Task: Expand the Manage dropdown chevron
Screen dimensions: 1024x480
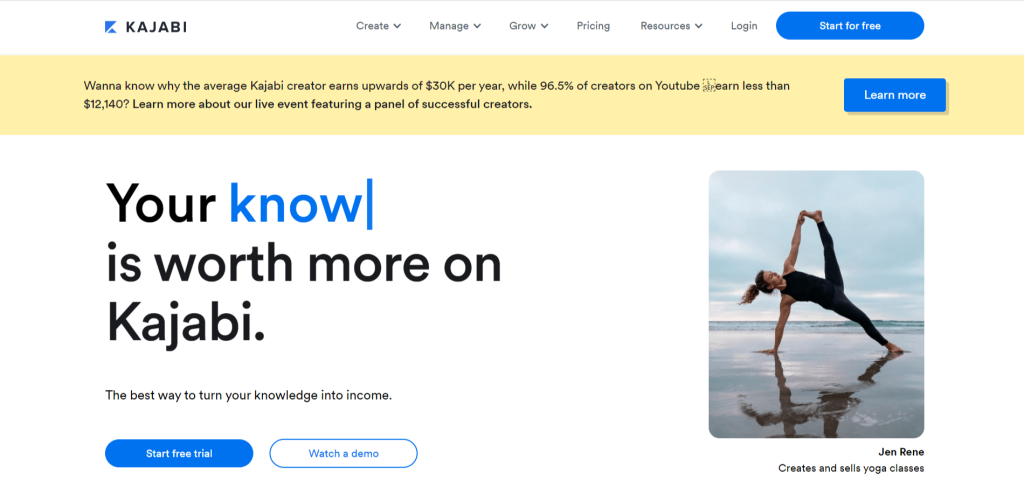Action: coord(477,26)
